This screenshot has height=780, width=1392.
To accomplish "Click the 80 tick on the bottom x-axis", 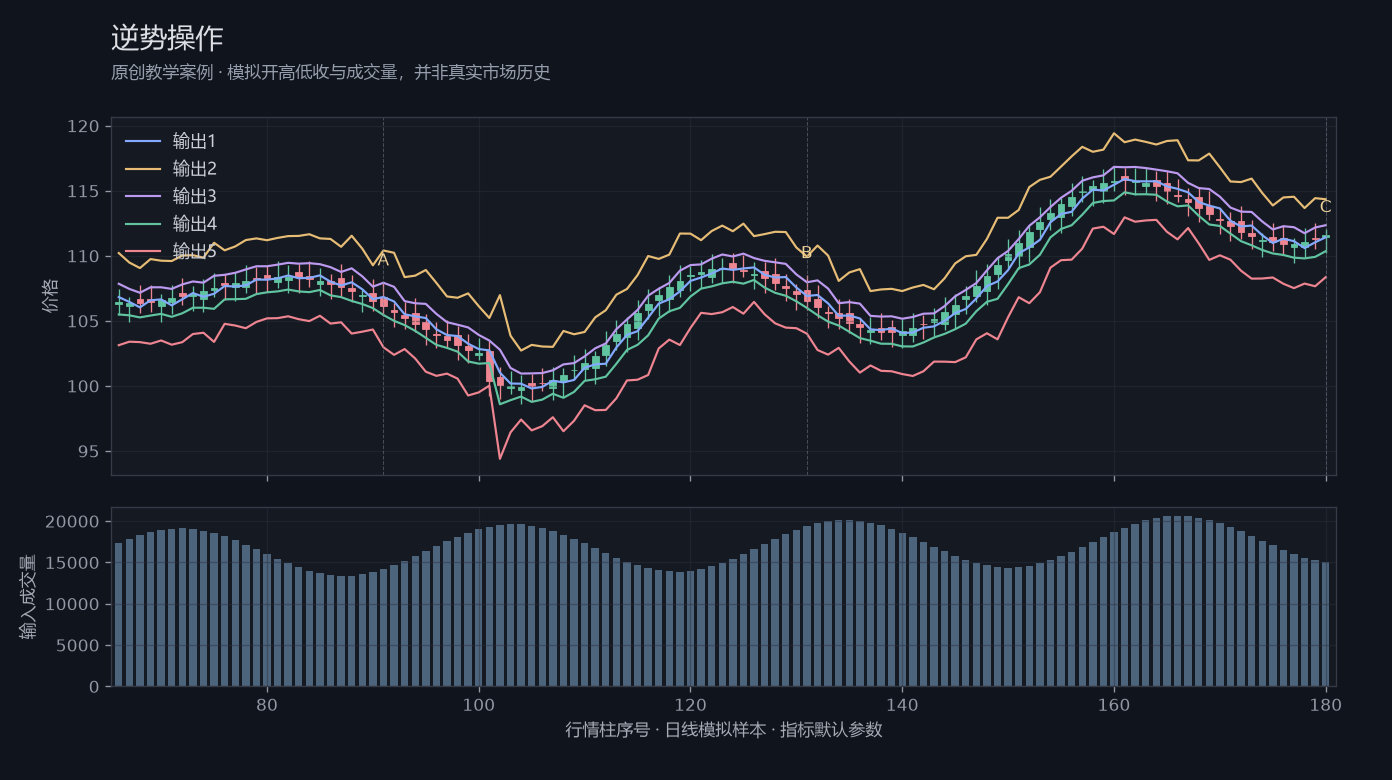I will 267,703.
